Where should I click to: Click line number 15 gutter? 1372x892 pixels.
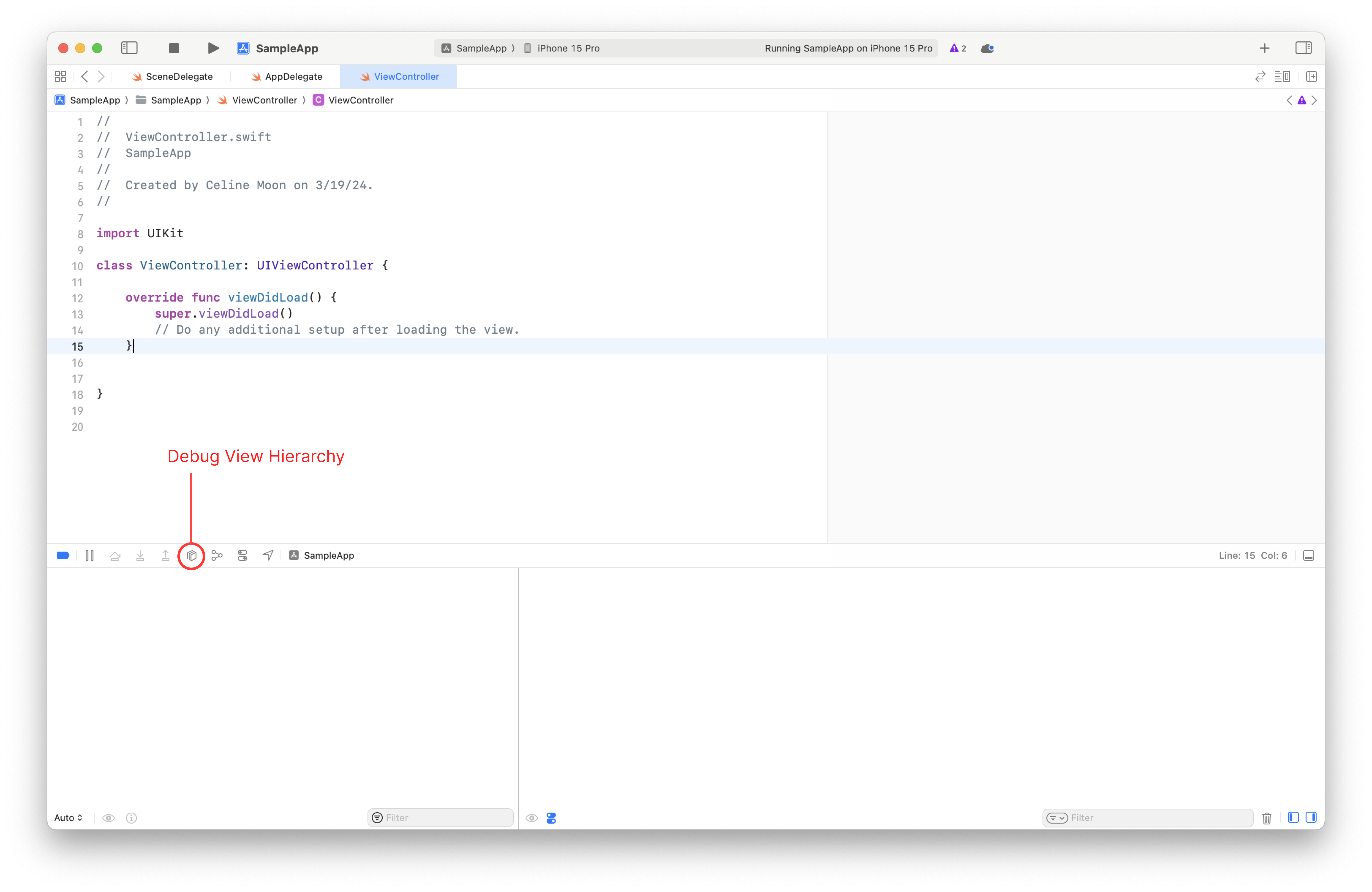(77, 346)
